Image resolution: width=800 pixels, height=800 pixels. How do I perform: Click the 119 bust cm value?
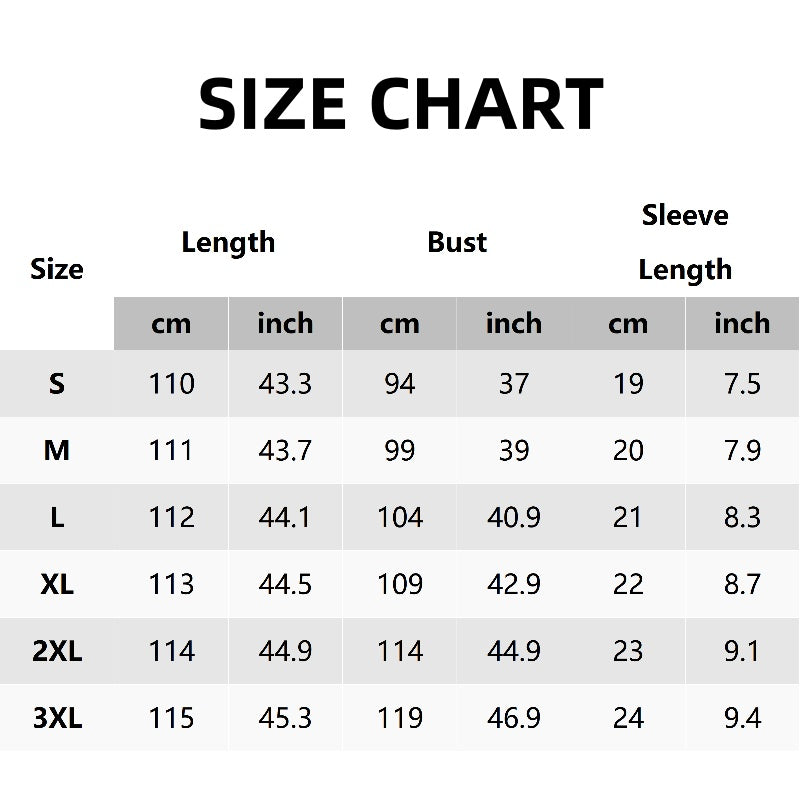400,718
